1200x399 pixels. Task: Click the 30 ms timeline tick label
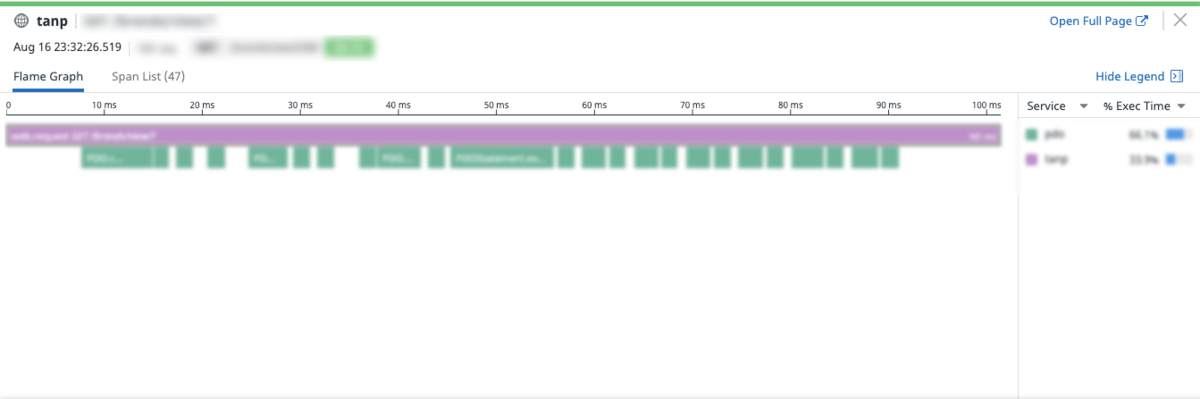click(299, 104)
